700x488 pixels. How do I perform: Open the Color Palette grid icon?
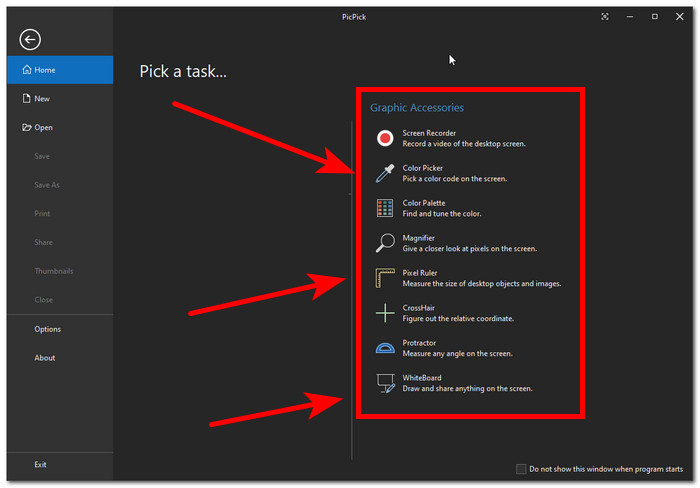[386, 208]
